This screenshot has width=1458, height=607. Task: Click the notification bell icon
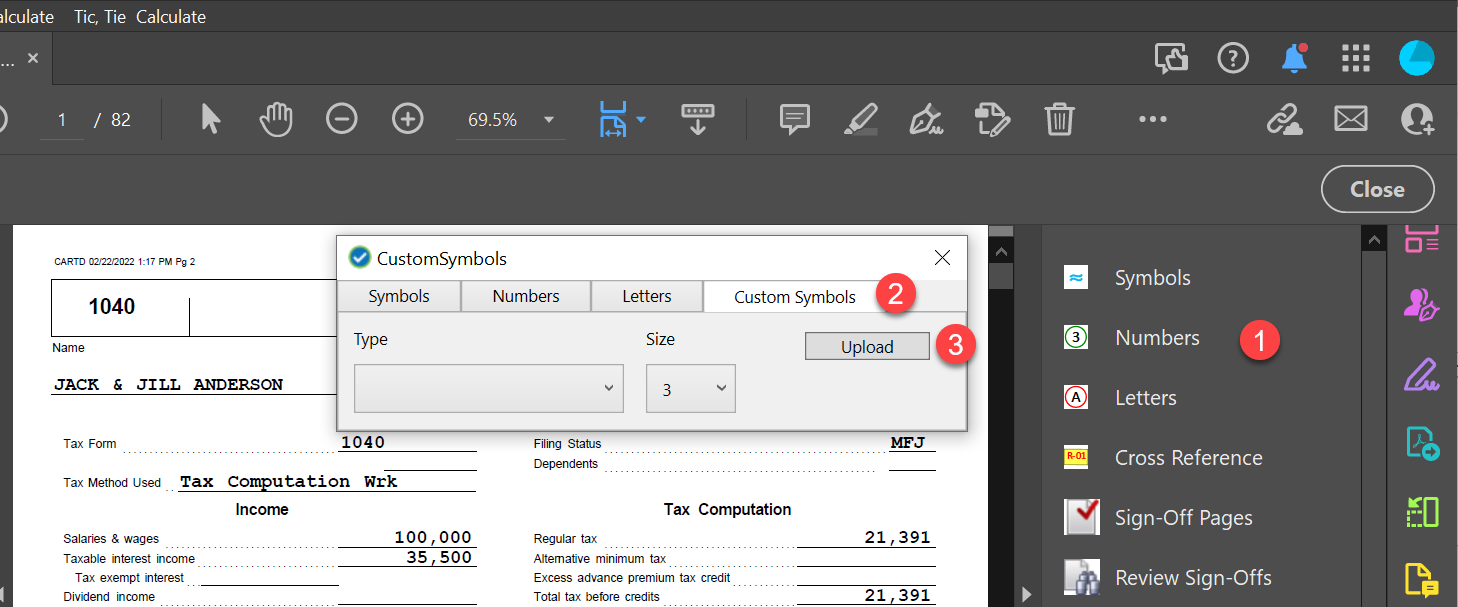click(x=1293, y=58)
